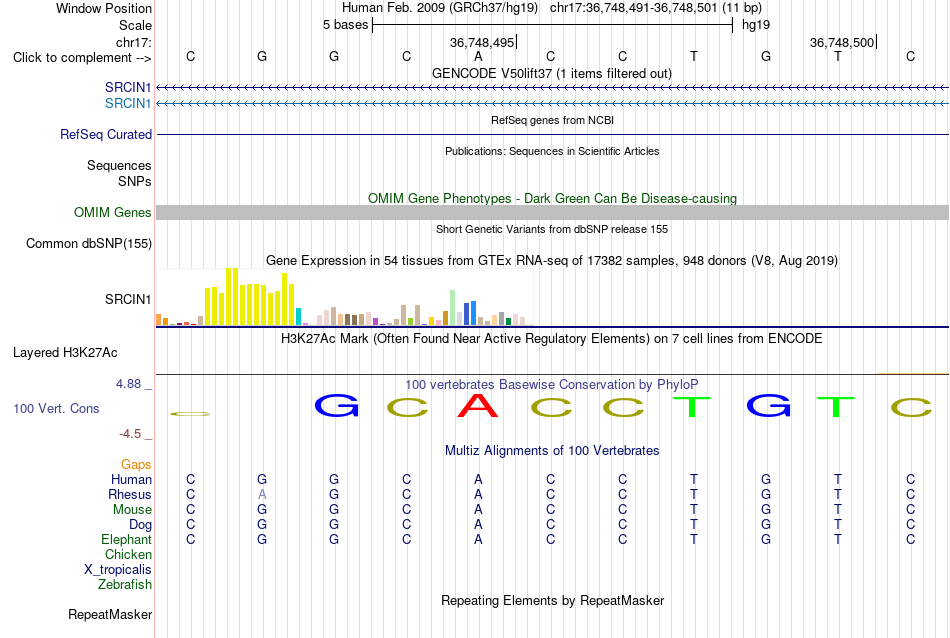950x638 pixels.
Task: Open the 'H3K27Ac Mark' ENCODE track title
Action: coord(552,338)
